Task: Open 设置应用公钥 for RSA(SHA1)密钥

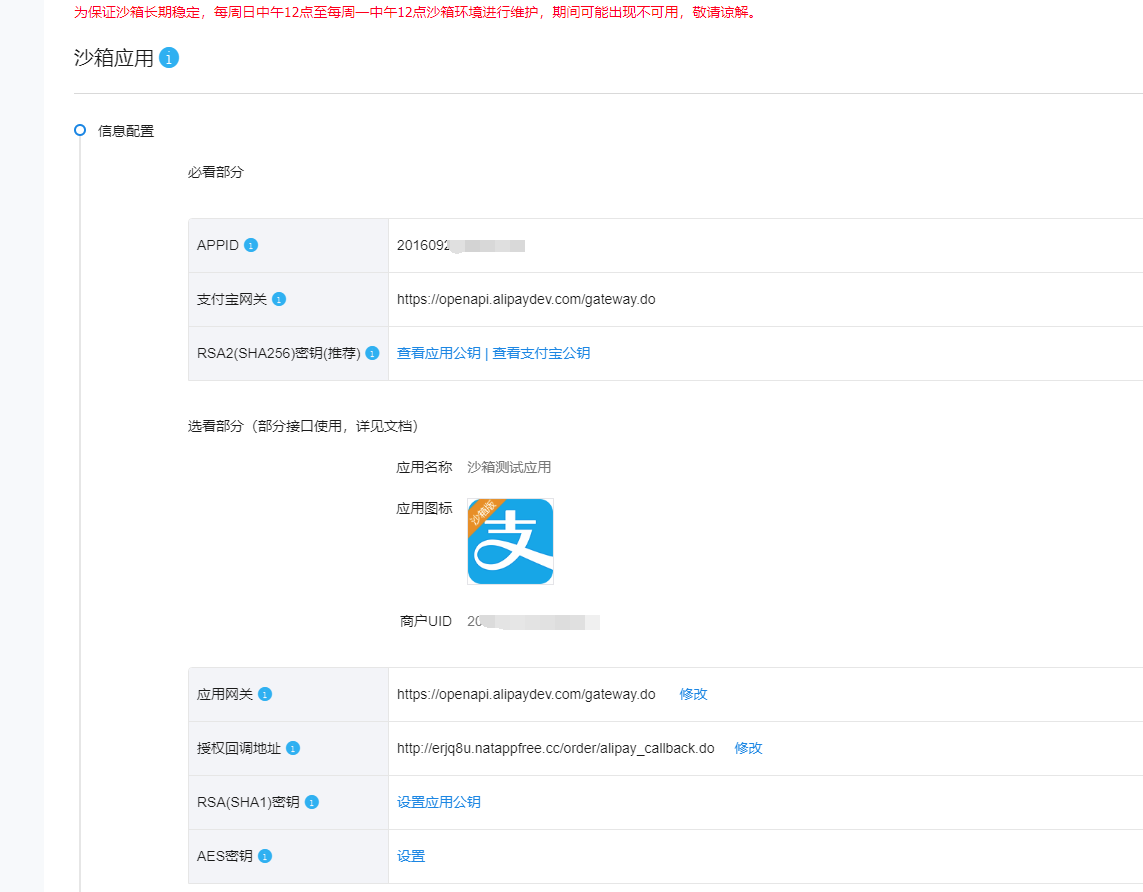Action: pos(438,802)
